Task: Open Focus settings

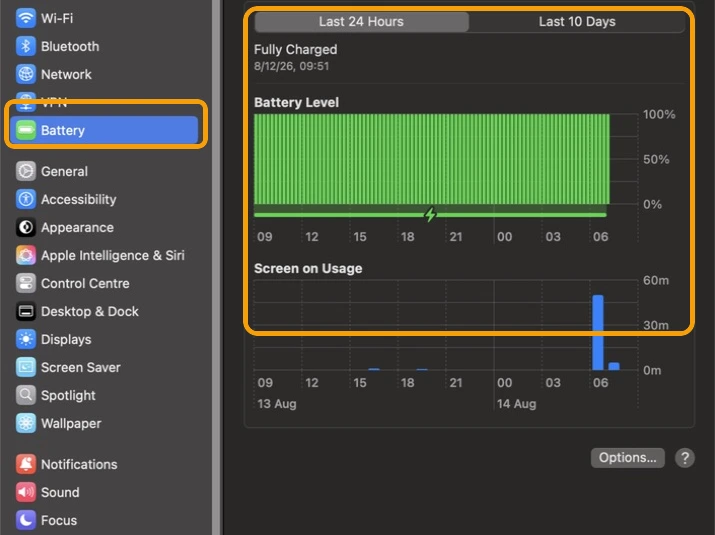Action: (x=104, y=520)
